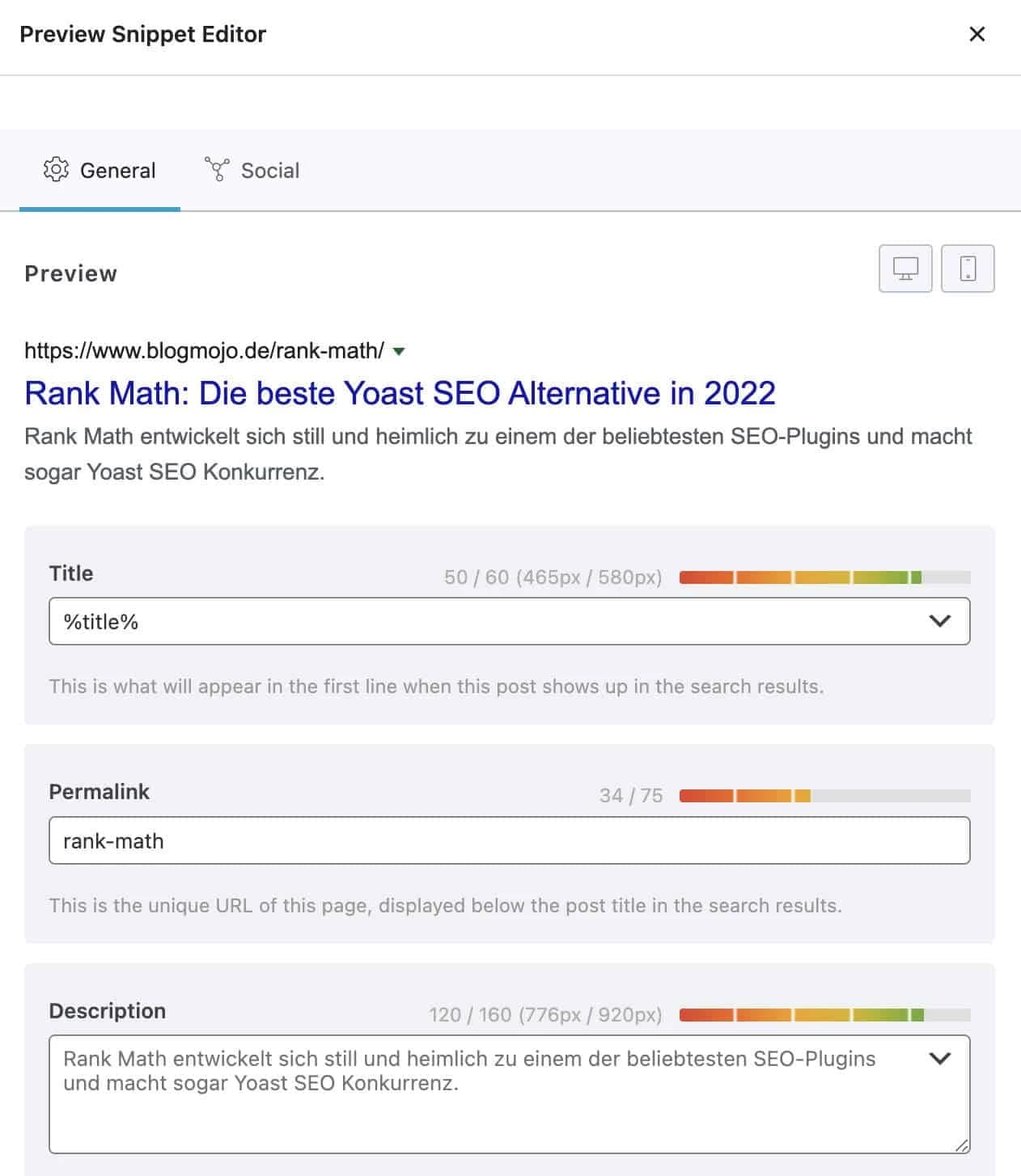Click the Social tab share icon

click(x=217, y=170)
